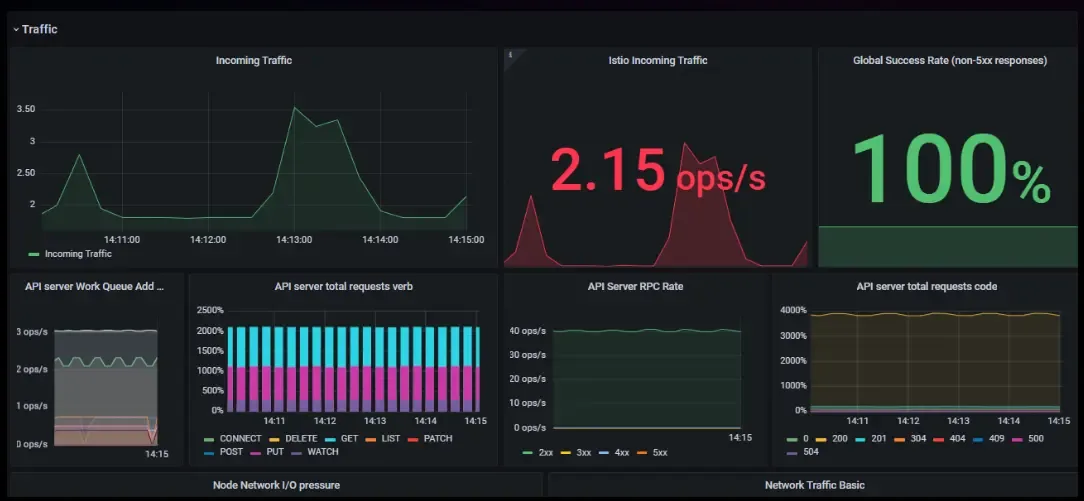
Task: Click the 2.15 ops/s stat value
Action: pyautogui.click(x=657, y=171)
